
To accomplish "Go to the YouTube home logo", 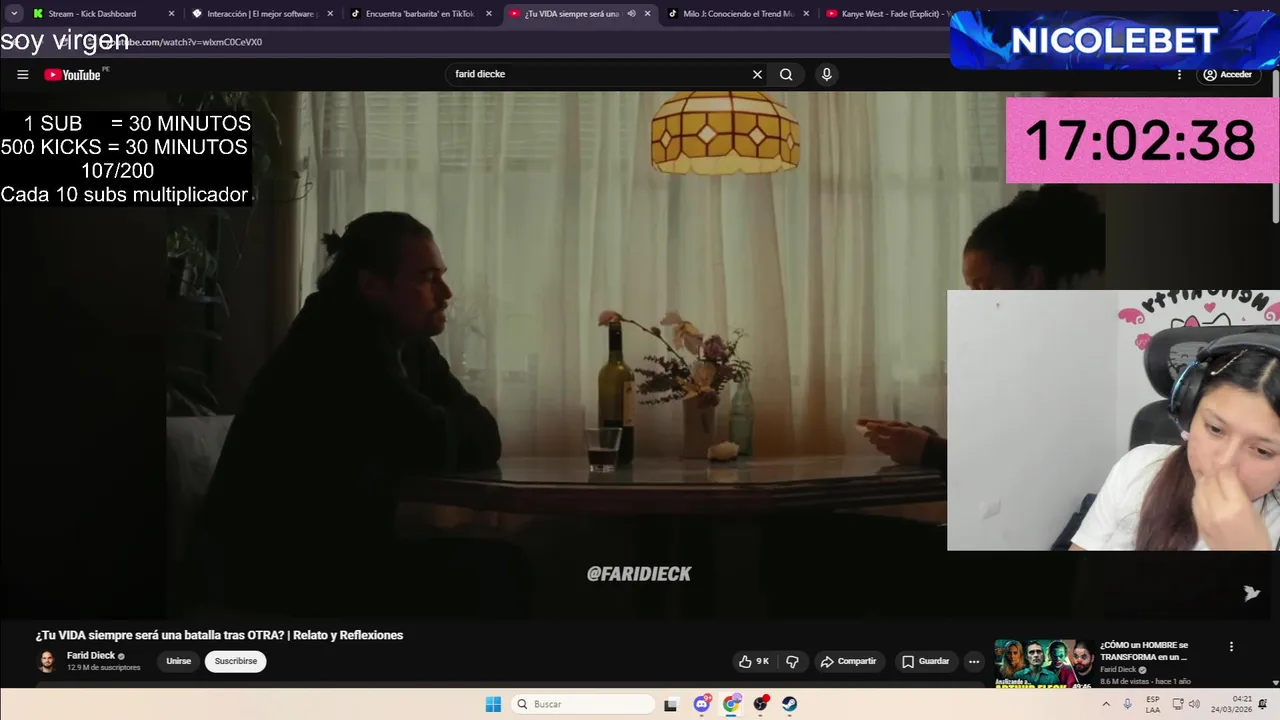I will [x=73, y=75].
